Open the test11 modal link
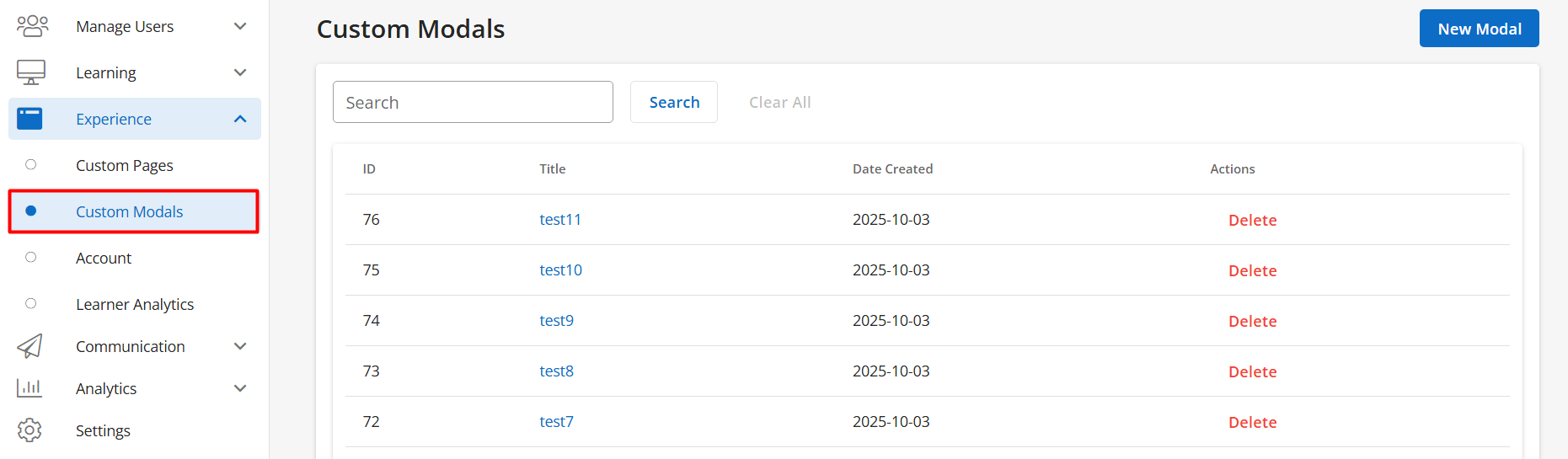This screenshot has width=1568, height=459. [560, 220]
